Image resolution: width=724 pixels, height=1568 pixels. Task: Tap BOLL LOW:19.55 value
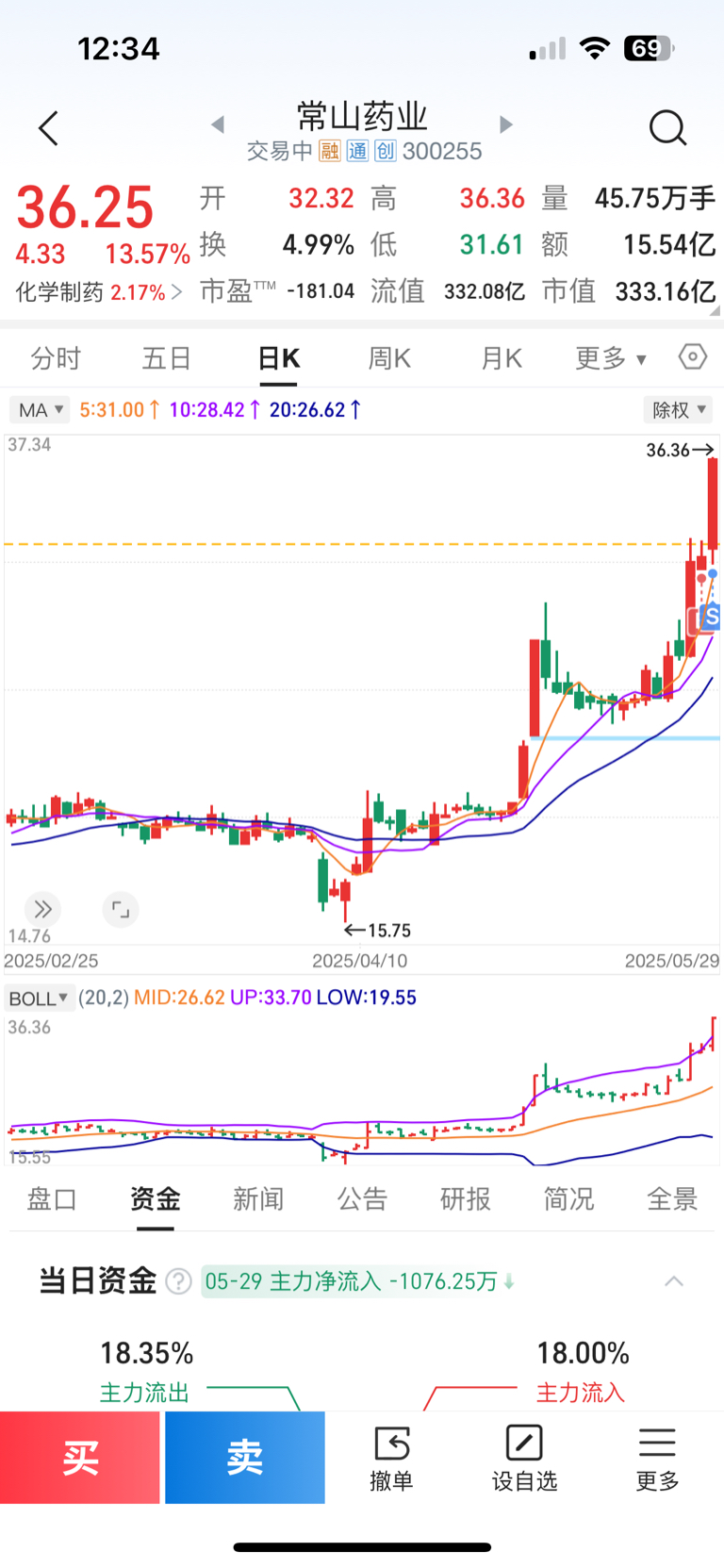[x=366, y=998]
